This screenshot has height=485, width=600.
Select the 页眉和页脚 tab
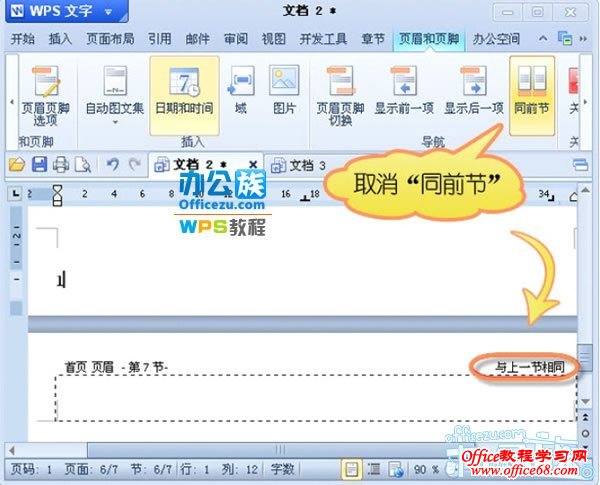tap(429, 39)
